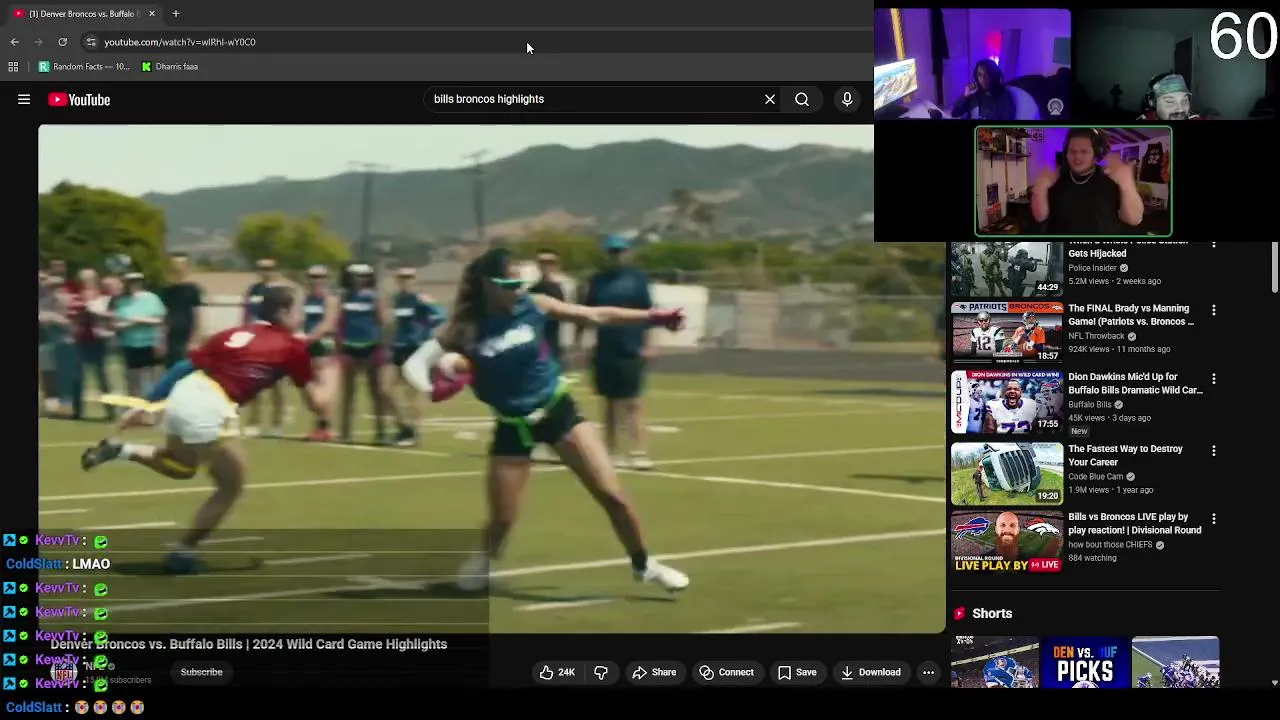Visit Code Blue Cam channel
The image size is (1280, 720).
(1096, 477)
